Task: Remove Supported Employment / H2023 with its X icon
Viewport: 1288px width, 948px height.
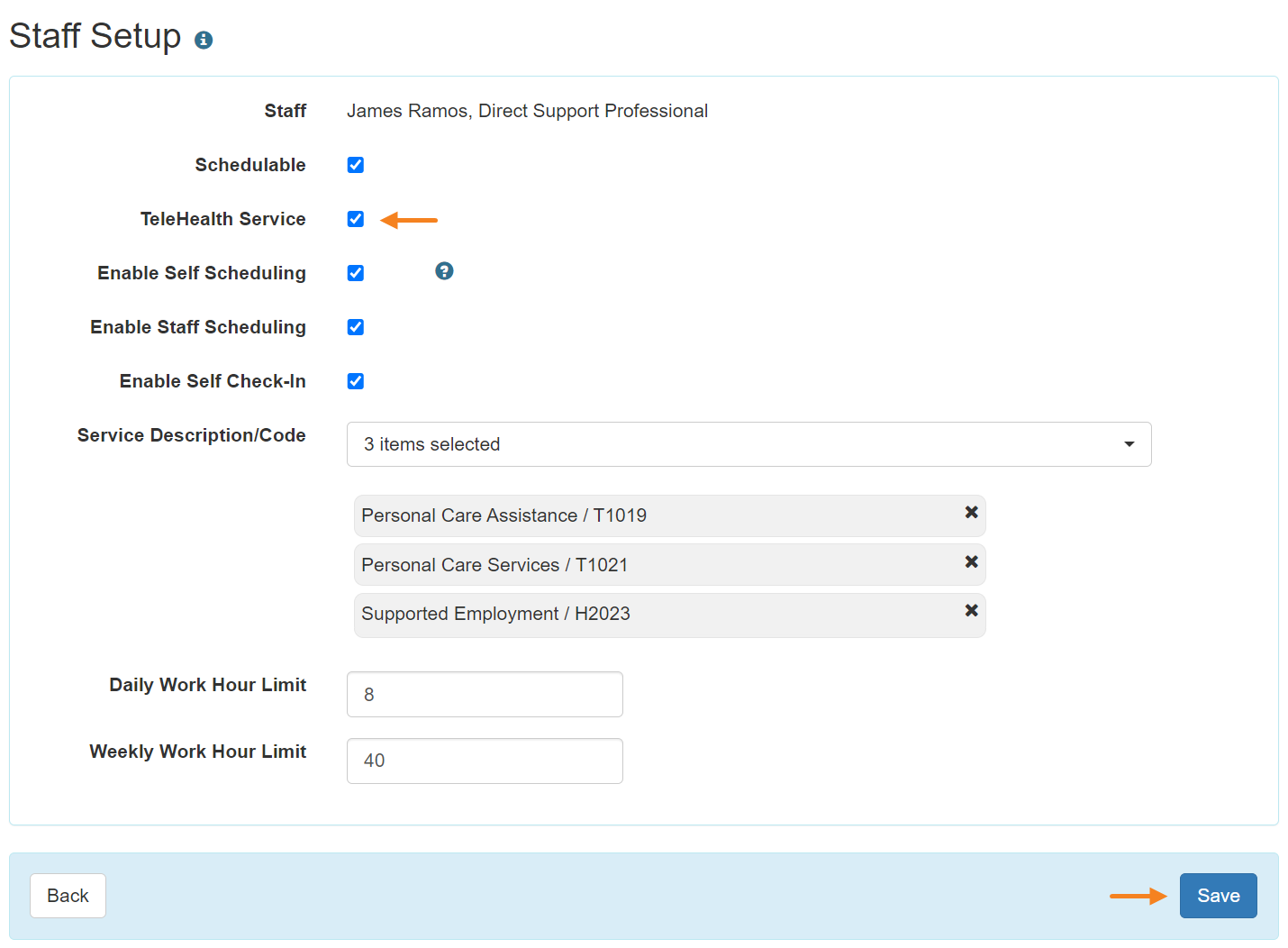Action: coord(971,610)
